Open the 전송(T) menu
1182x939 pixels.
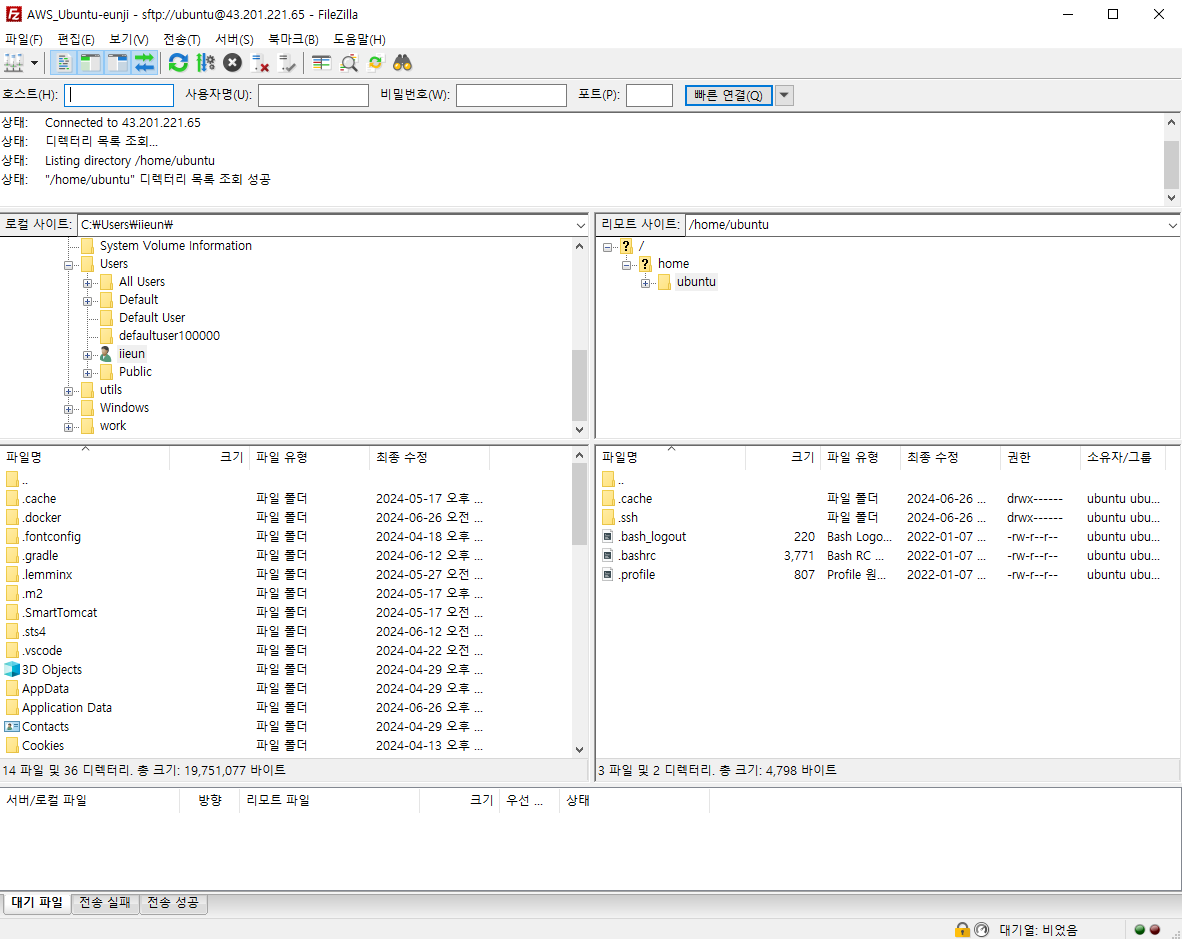pos(182,39)
